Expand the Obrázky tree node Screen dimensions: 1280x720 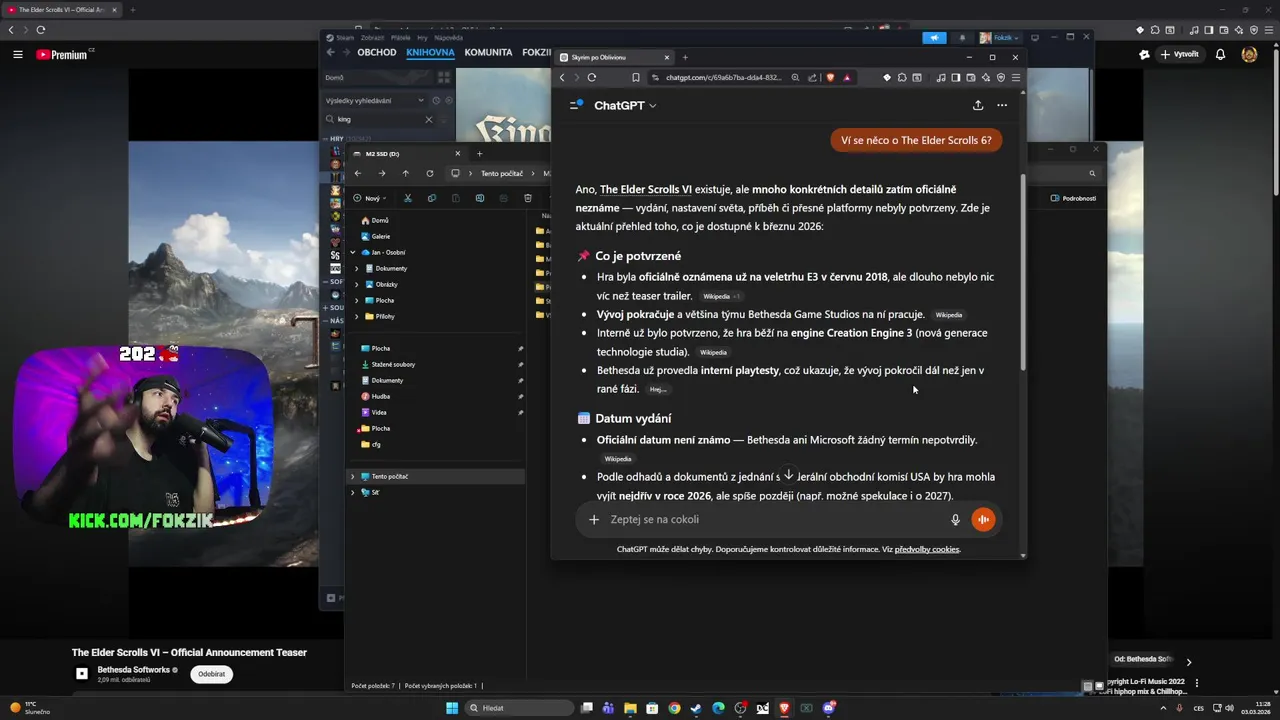click(357, 284)
